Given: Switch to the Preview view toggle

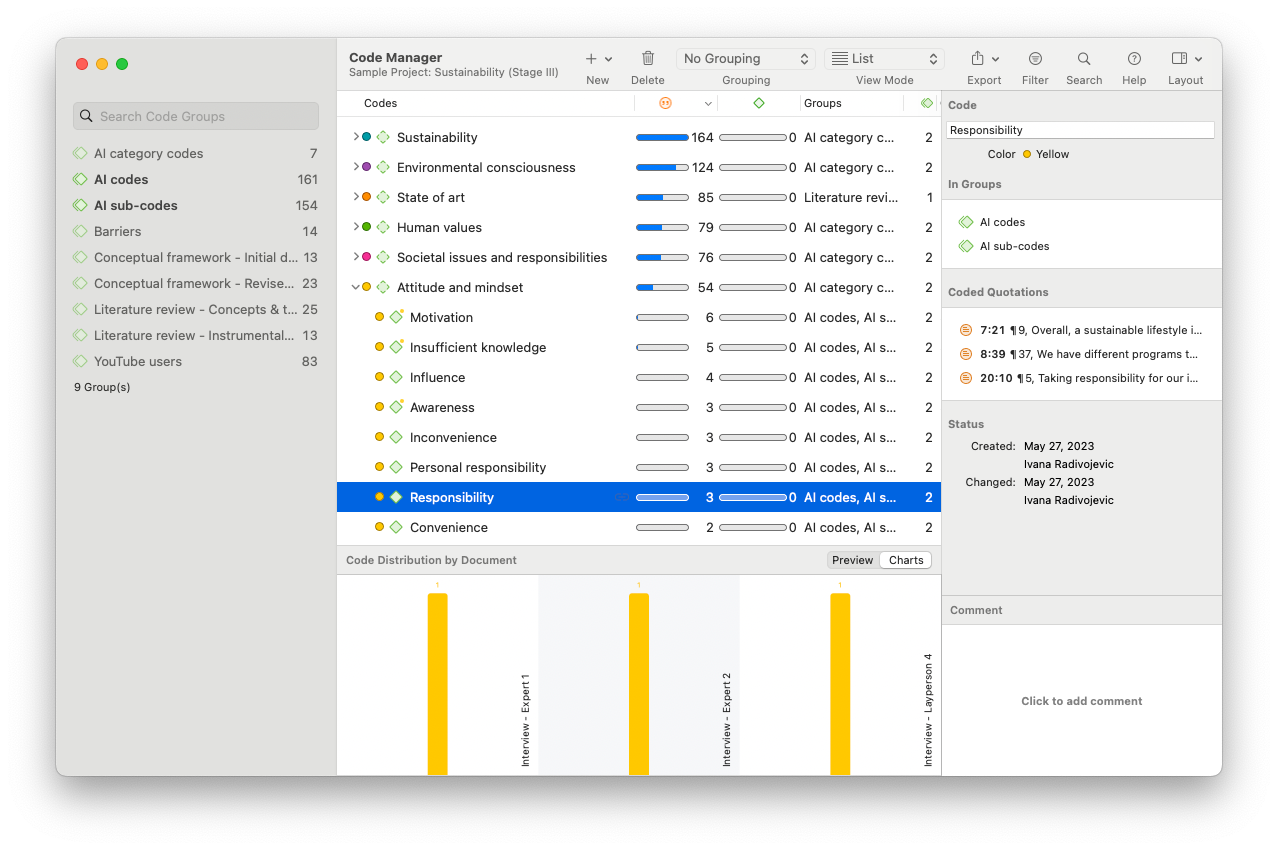Looking at the screenshot, I should [x=853, y=560].
